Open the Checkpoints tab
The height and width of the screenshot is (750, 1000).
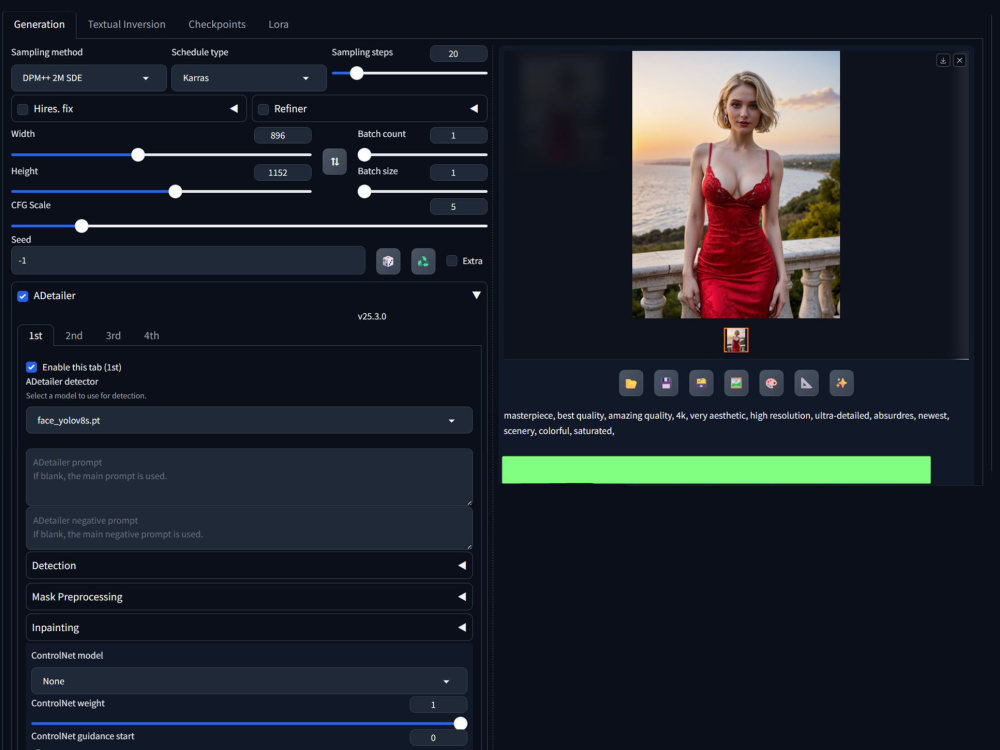point(217,24)
